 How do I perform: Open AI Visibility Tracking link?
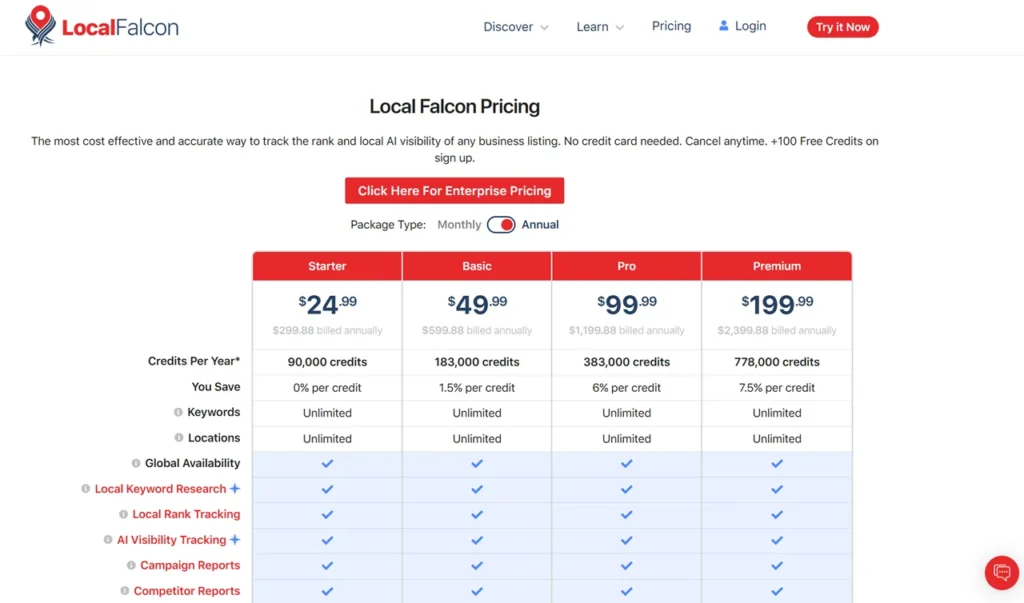click(171, 540)
